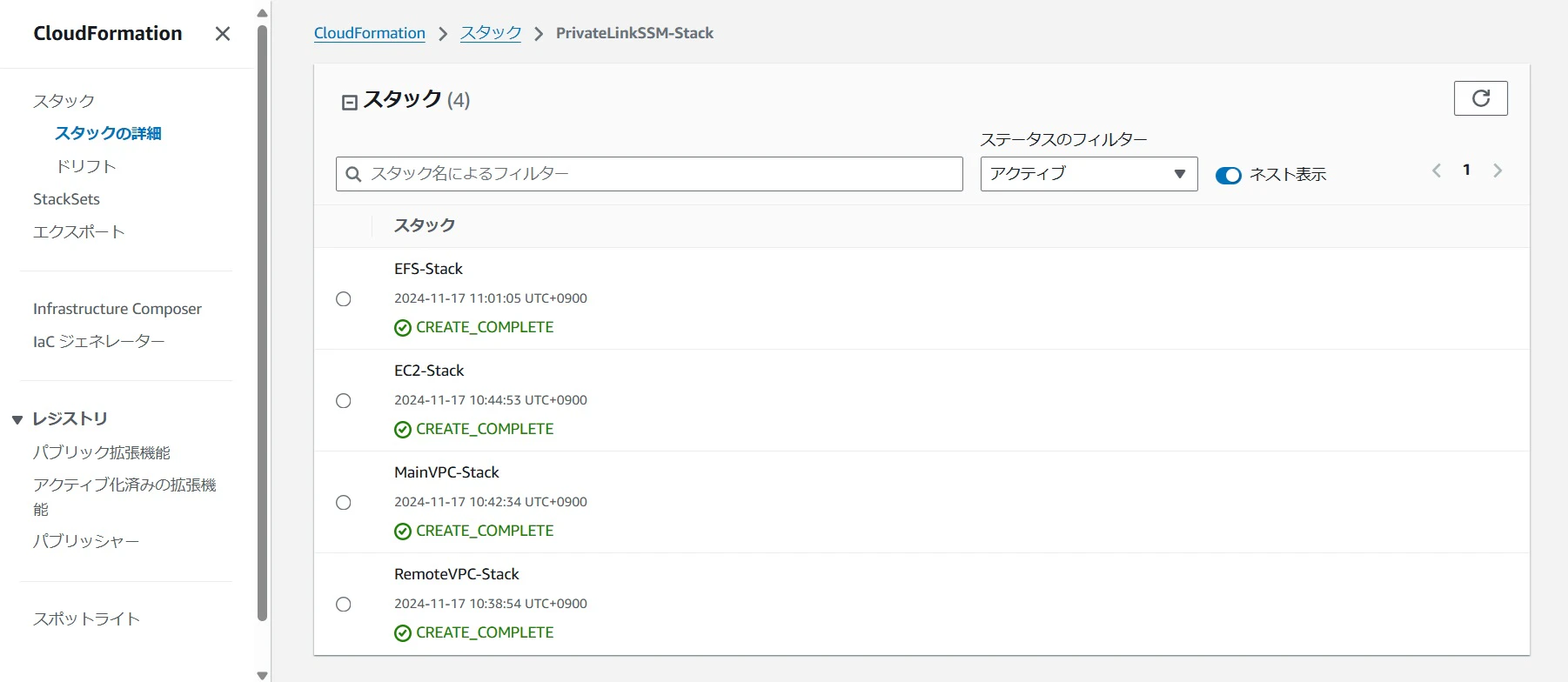Viewport: 1568px width, 682px height.
Task: Toggle the ネスト表示 switch off
Action: (1229, 176)
